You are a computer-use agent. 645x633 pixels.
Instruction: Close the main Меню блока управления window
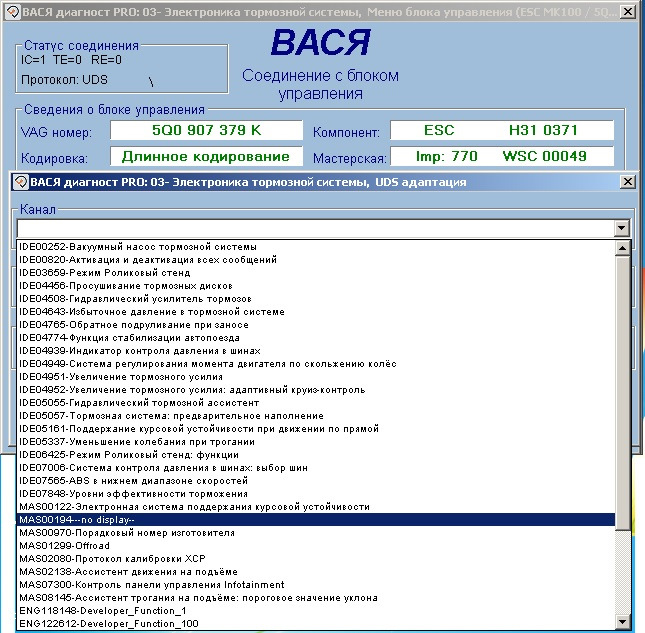(627, 12)
